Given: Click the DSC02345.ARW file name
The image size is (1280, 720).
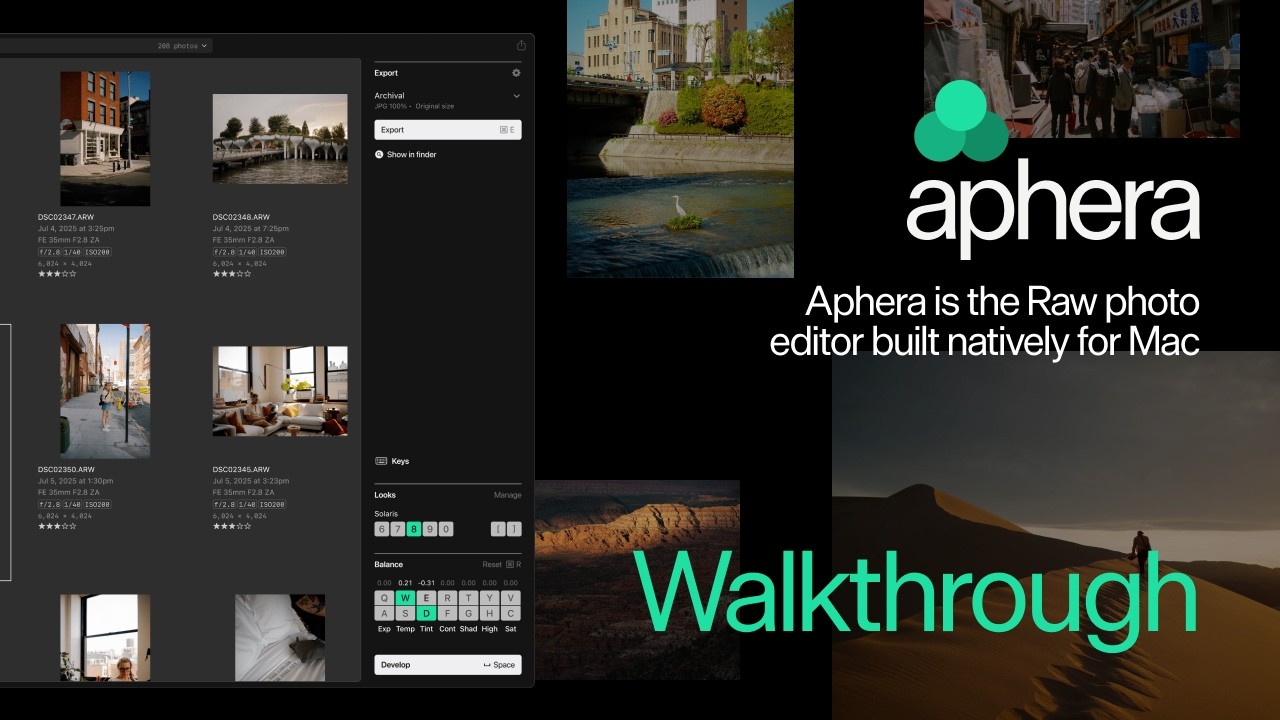Looking at the screenshot, I should pyautogui.click(x=241, y=469).
